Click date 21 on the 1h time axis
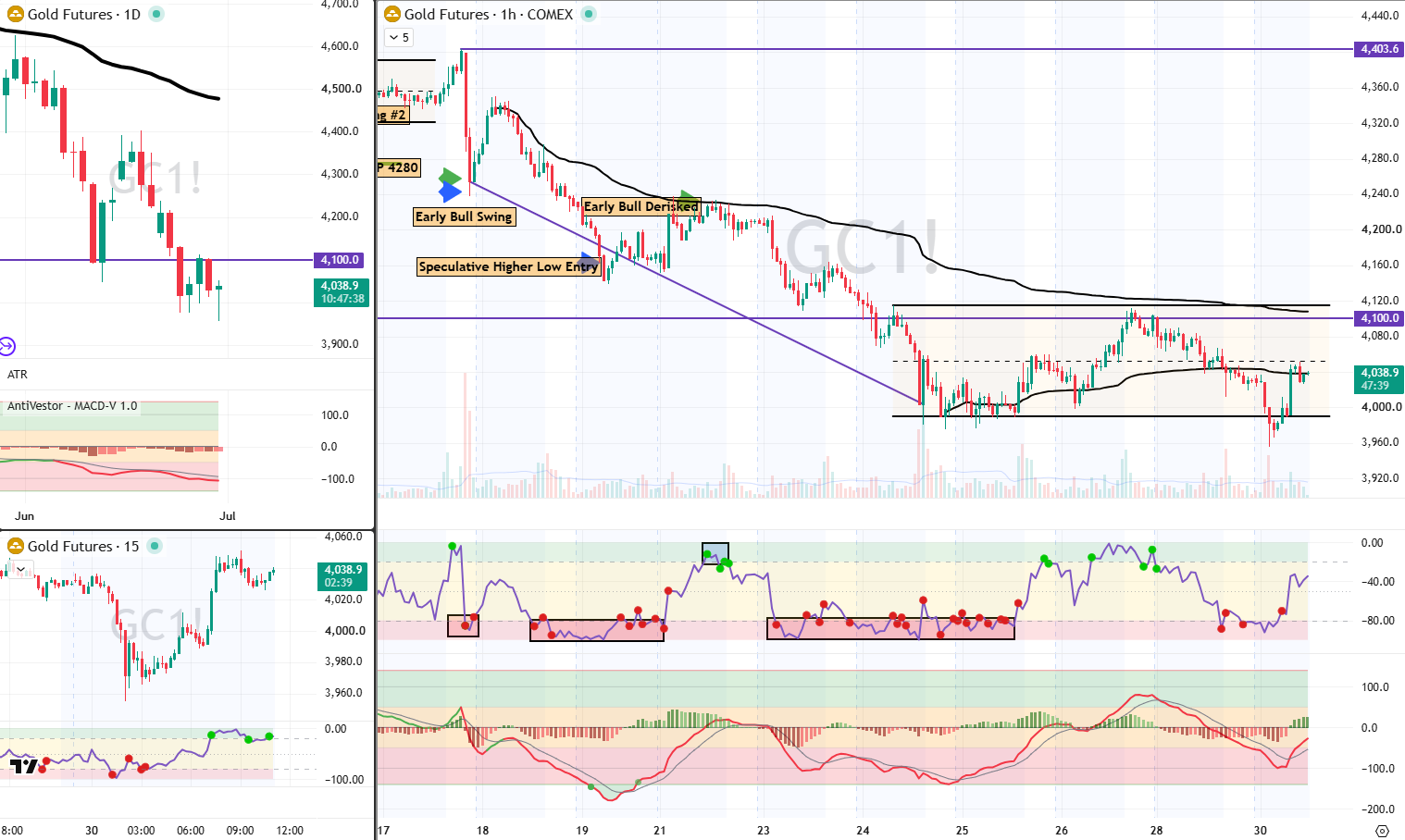 point(659,831)
